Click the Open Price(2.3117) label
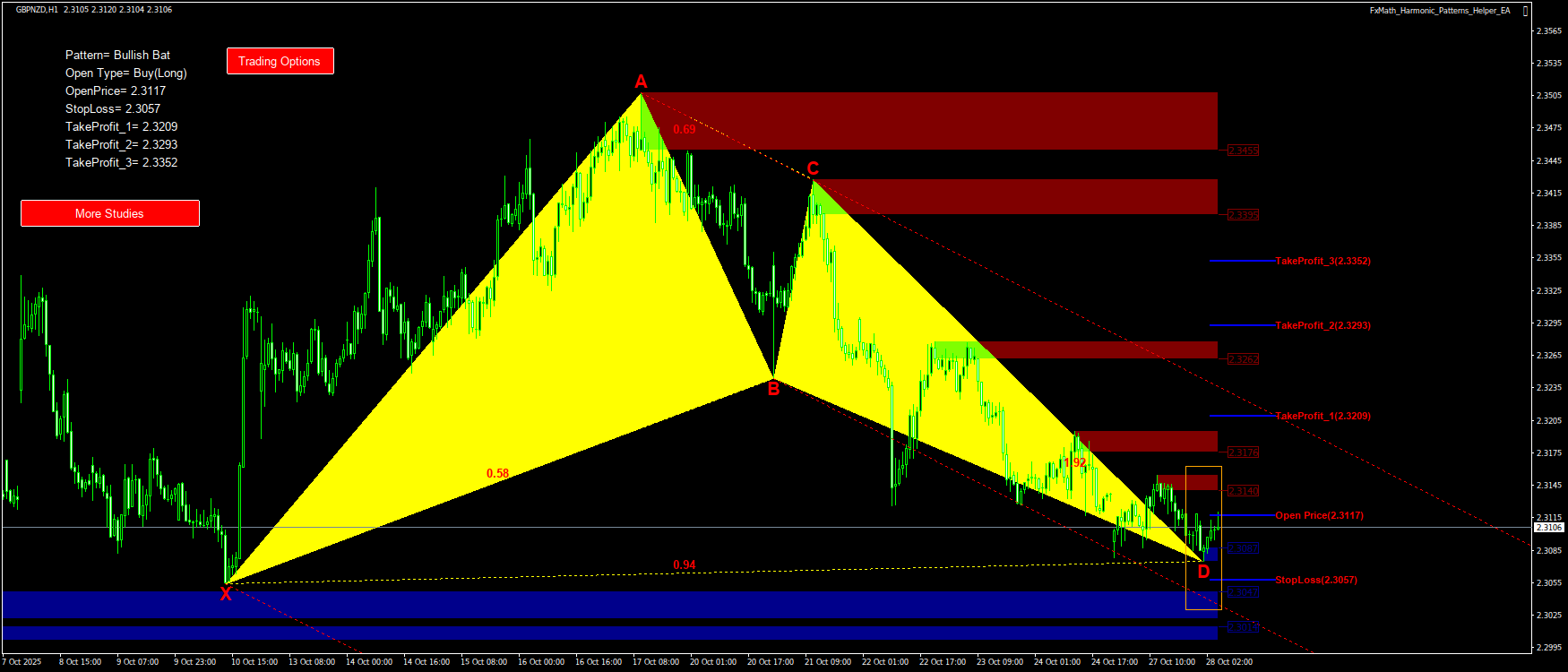This screenshot has height=672, width=1568. point(1319,515)
